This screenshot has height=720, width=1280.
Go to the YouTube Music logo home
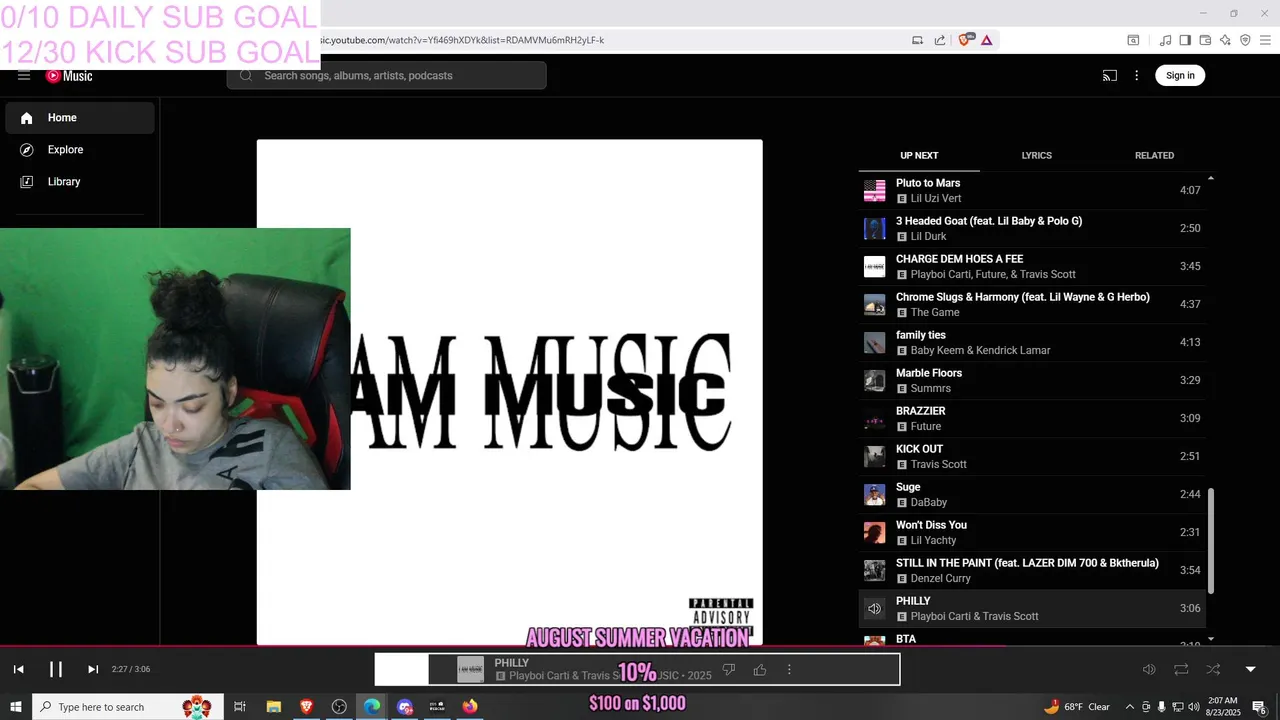[x=69, y=76]
